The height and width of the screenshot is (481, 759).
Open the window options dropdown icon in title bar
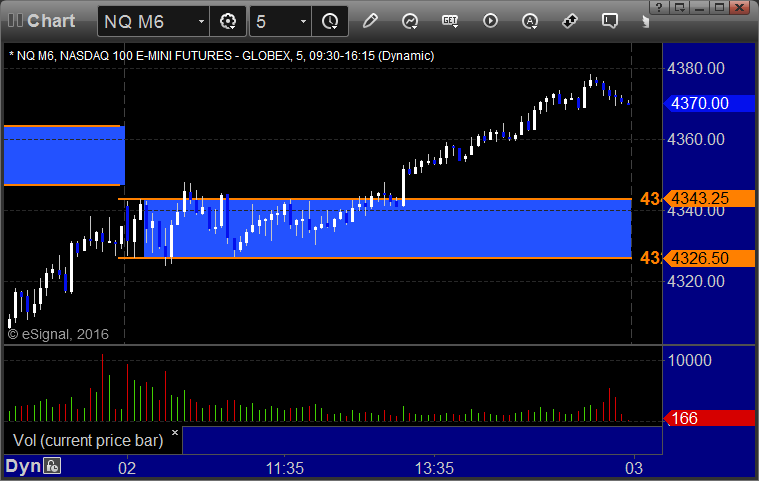[x=680, y=7]
